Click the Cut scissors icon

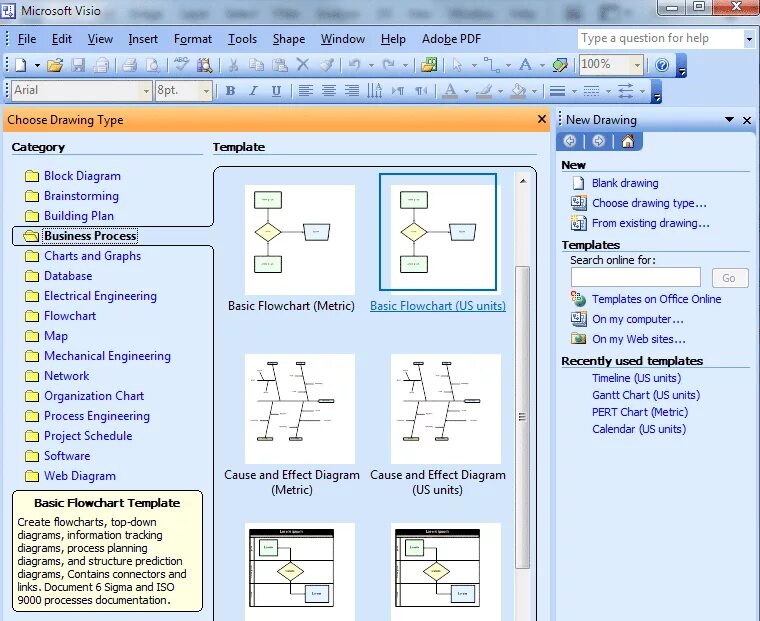pos(233,64)
